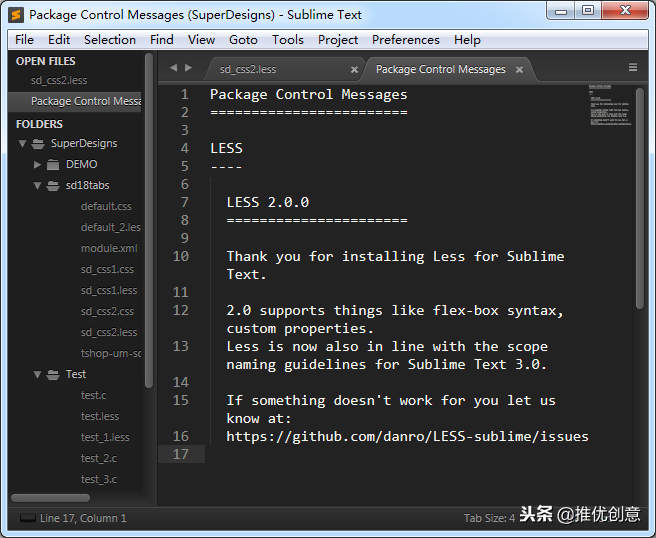The image size is (656, 538).
Task: Open the Goto menu
Action: [x=243, y=40]
